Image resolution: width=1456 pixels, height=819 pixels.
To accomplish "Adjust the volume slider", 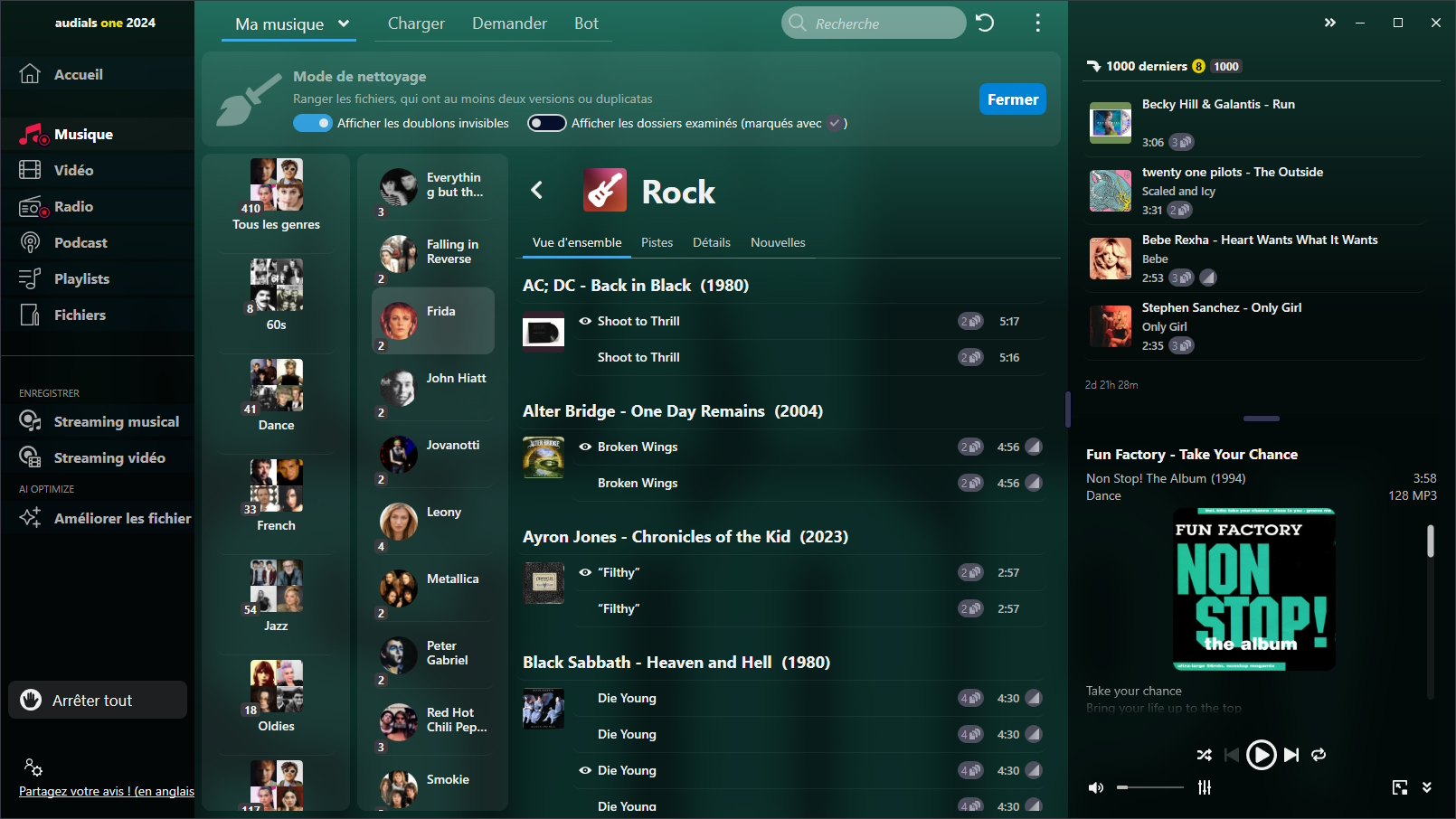I will click(1149, 787).
